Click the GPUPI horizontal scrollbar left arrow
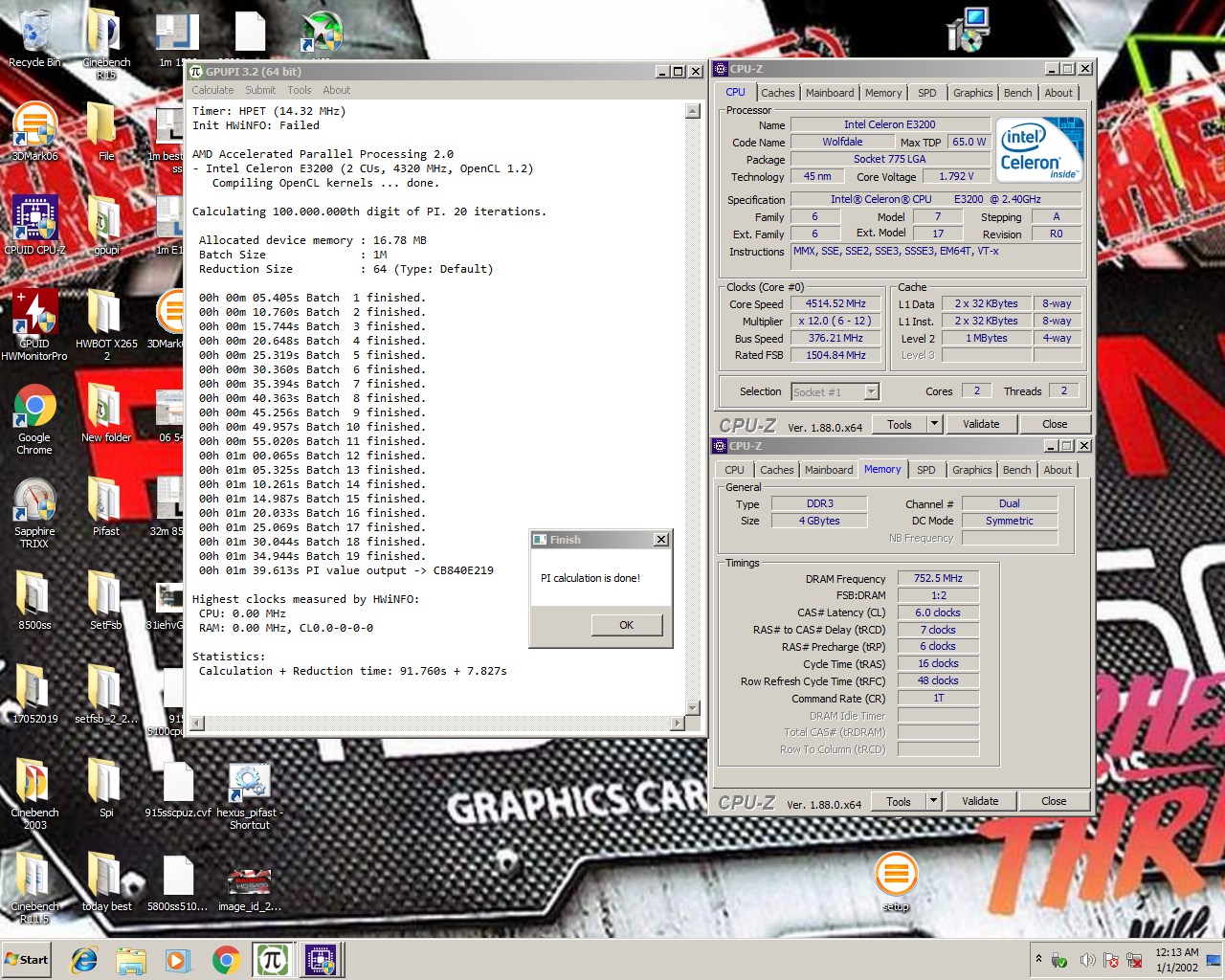 195,724
